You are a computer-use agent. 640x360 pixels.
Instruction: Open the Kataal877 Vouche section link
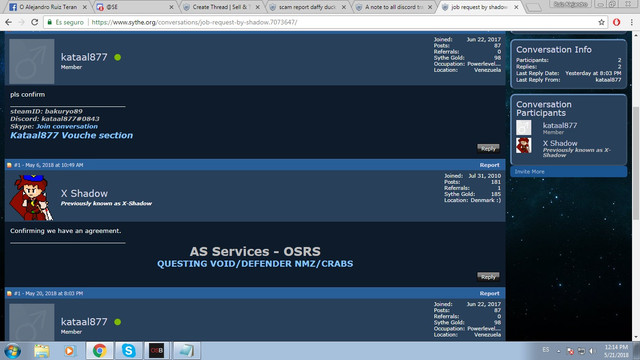pos(71,136)
